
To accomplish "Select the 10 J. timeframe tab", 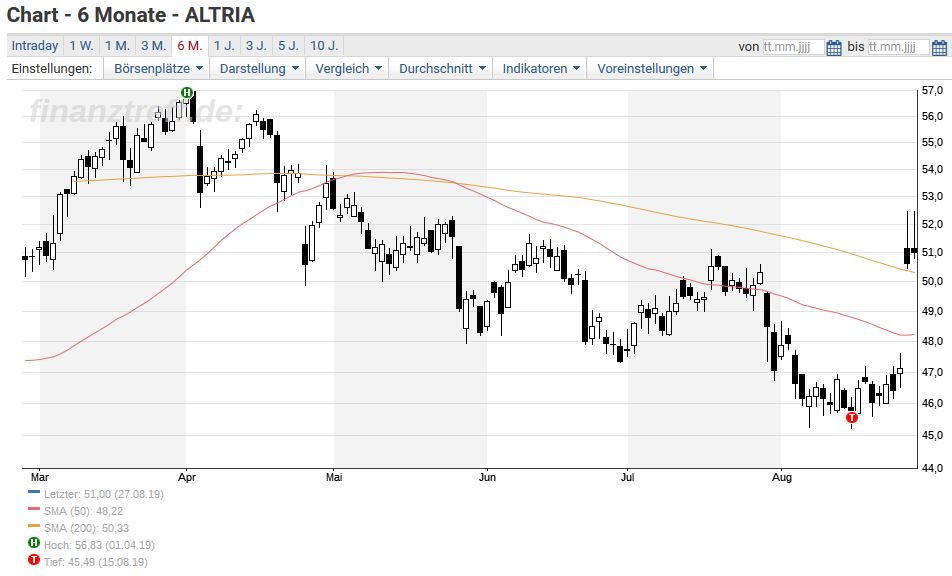I will click(x=324, y=46).
